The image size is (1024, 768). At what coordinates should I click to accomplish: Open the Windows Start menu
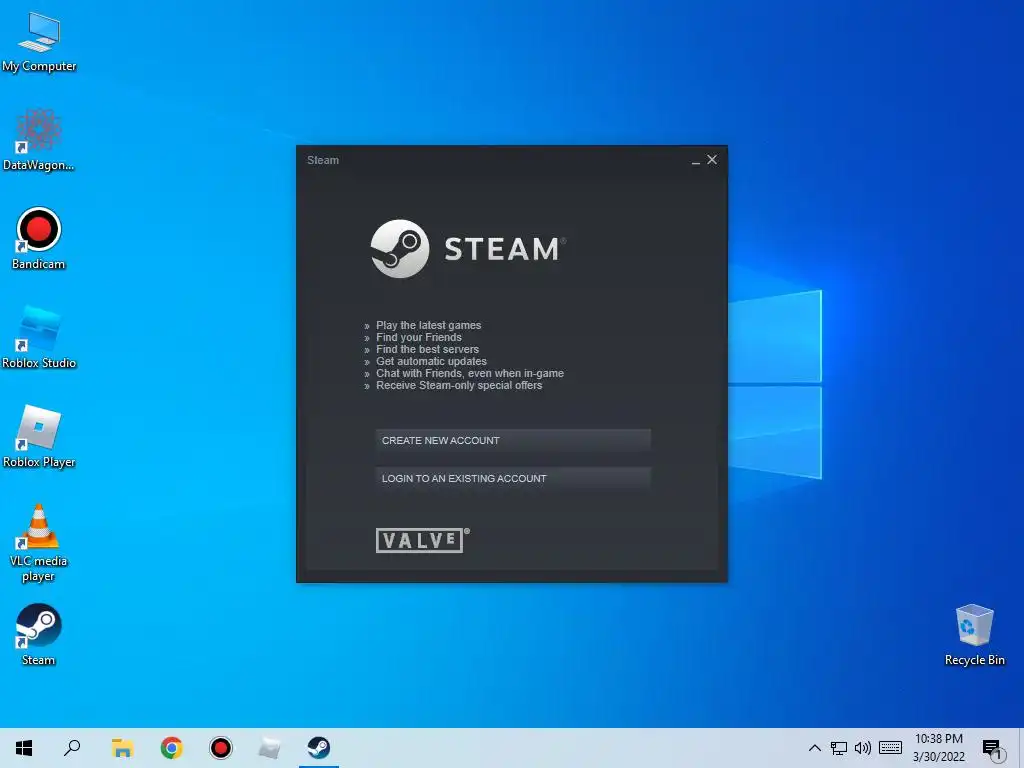(x=24, y=748)
